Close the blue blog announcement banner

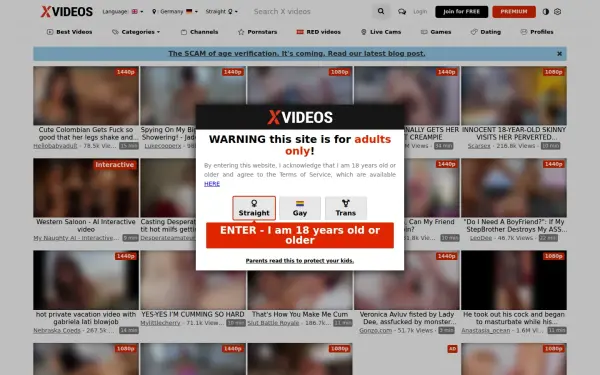coord(559,54)
